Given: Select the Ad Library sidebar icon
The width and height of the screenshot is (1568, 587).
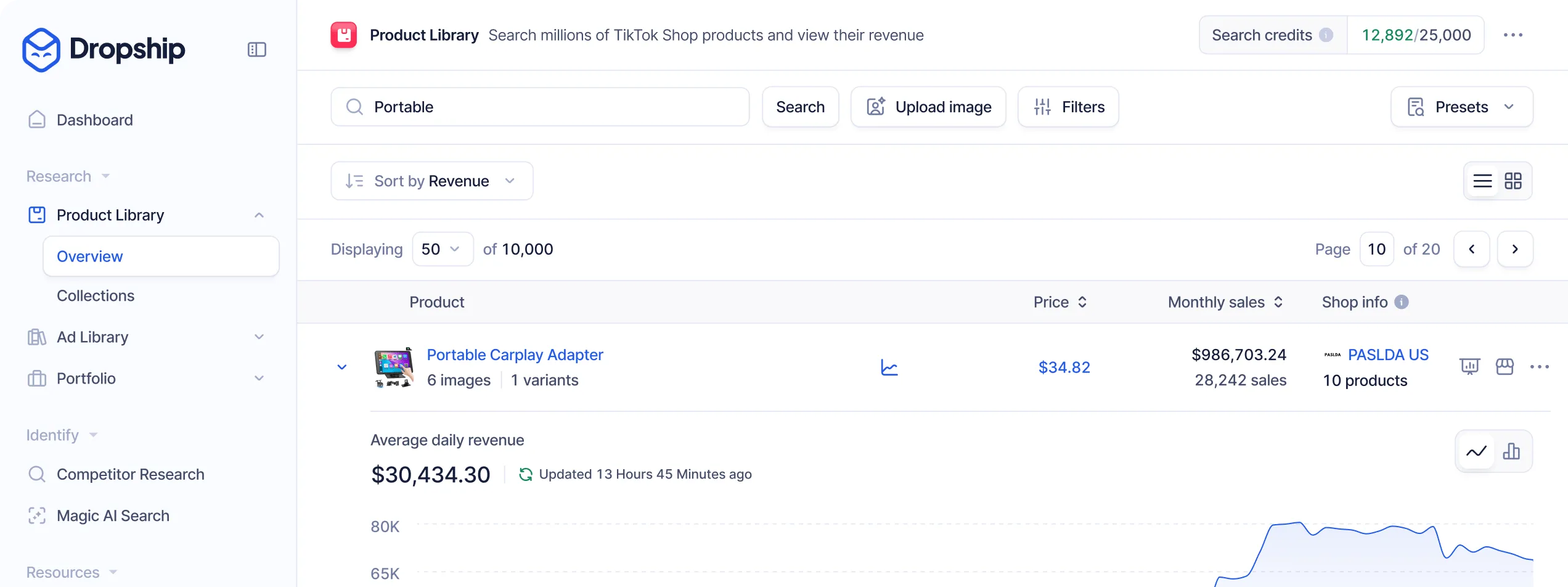Looking at the screenshot, I should click(37, 337).
